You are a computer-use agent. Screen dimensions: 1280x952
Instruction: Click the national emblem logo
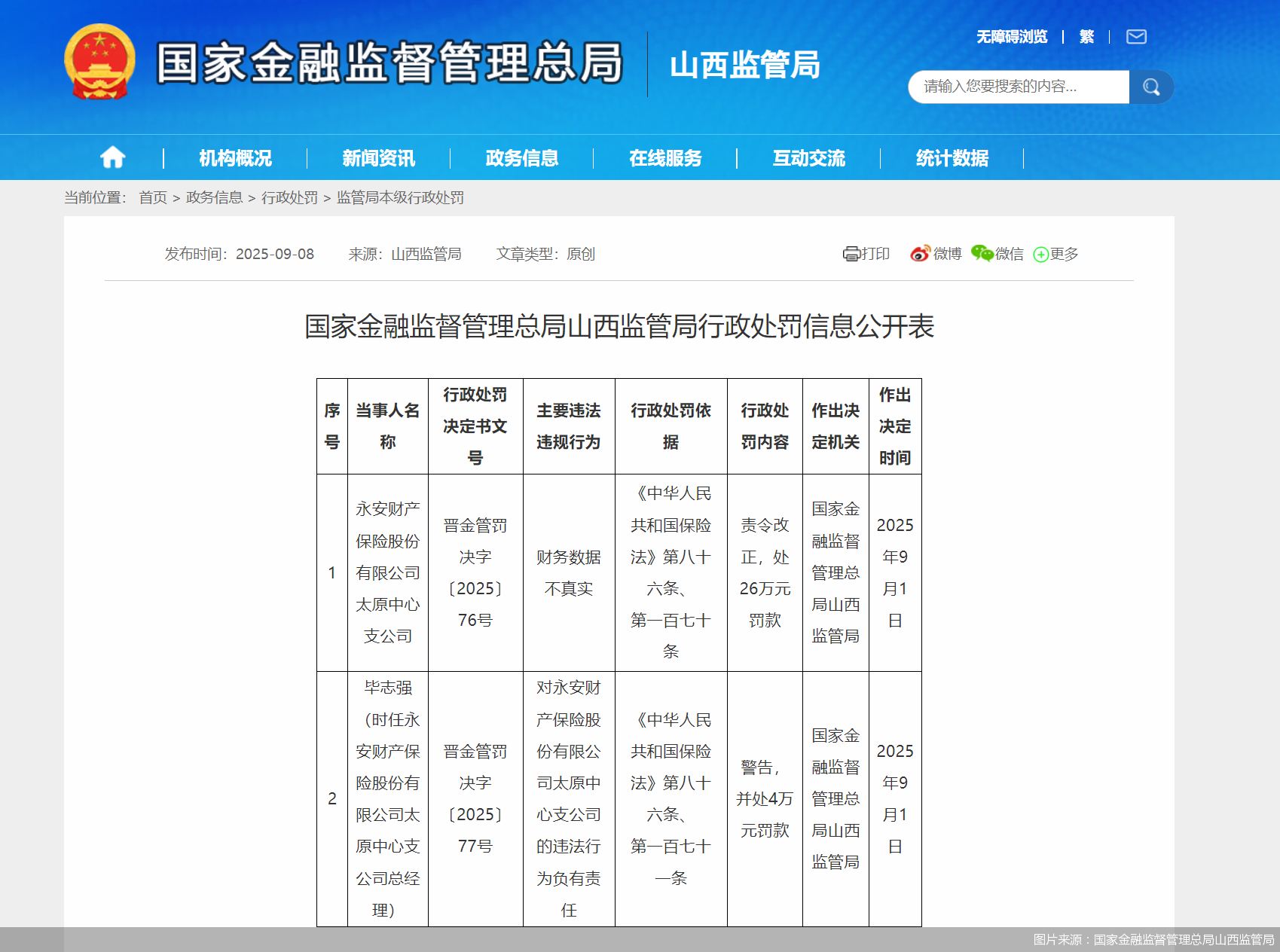[99, 62]
